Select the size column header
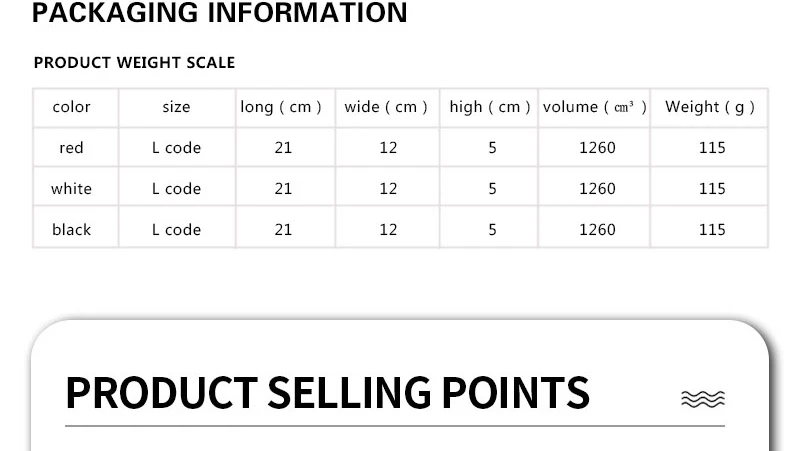800x451 pixels. click(177, 107)
